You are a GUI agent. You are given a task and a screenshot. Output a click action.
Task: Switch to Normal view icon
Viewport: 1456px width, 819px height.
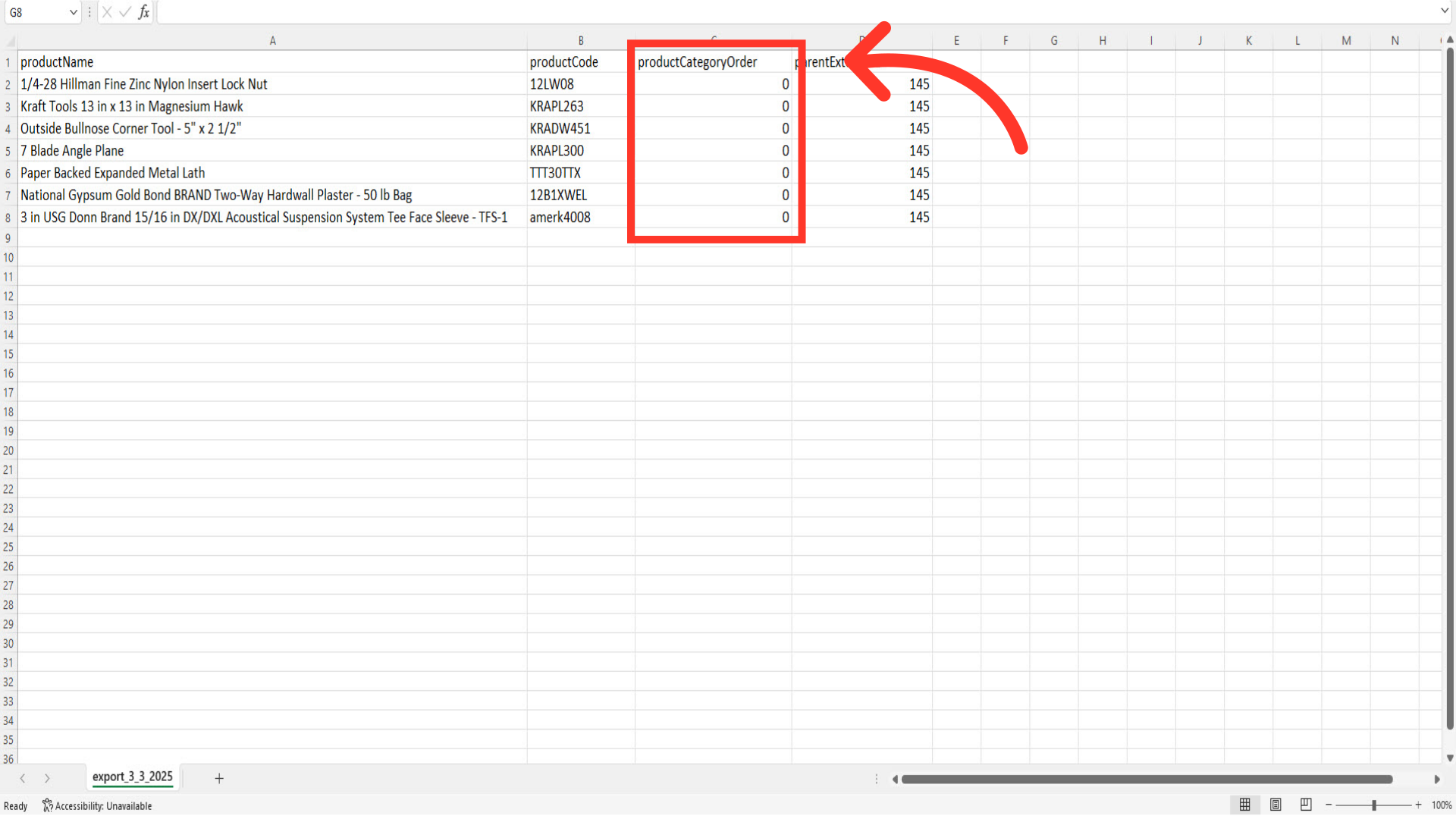(x=1244, y=805)
